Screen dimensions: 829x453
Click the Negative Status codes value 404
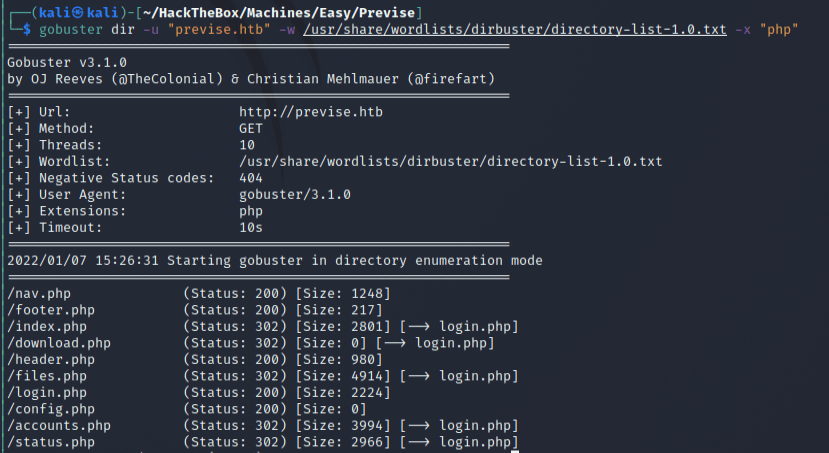click(x=250, y=178)
